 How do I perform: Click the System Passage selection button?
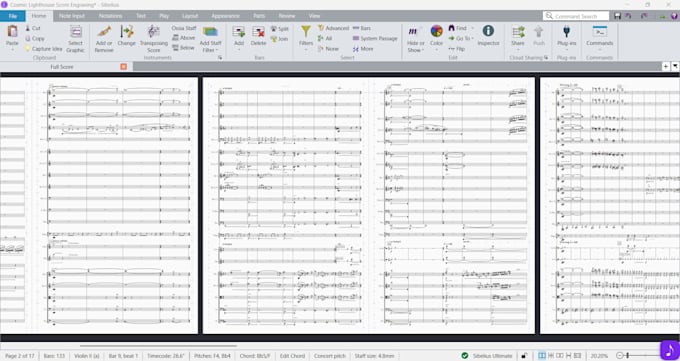(375, 39)
